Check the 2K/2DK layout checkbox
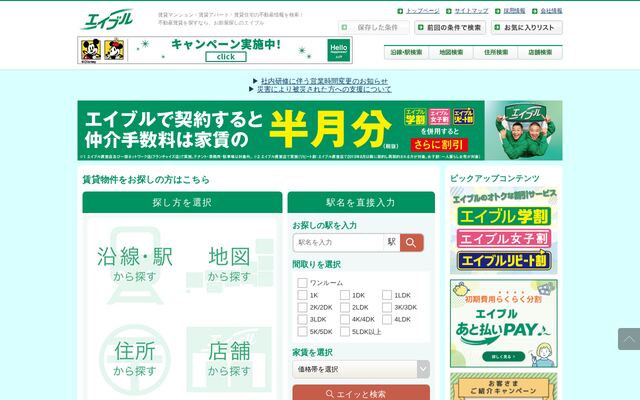 point(302,307)
